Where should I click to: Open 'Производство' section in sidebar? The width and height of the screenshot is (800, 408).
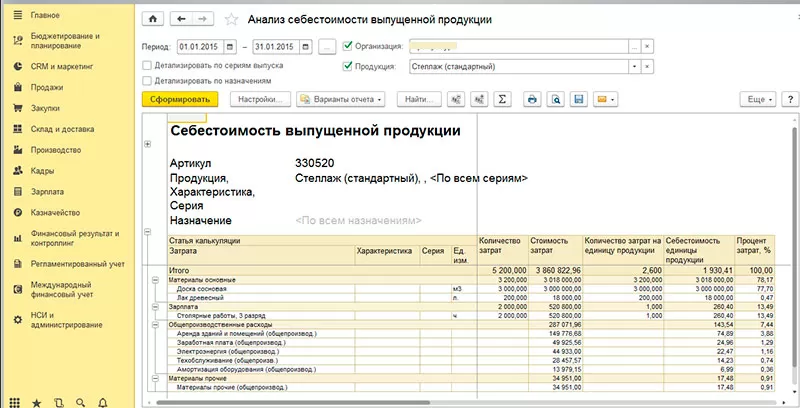click(x=57, y=150)
